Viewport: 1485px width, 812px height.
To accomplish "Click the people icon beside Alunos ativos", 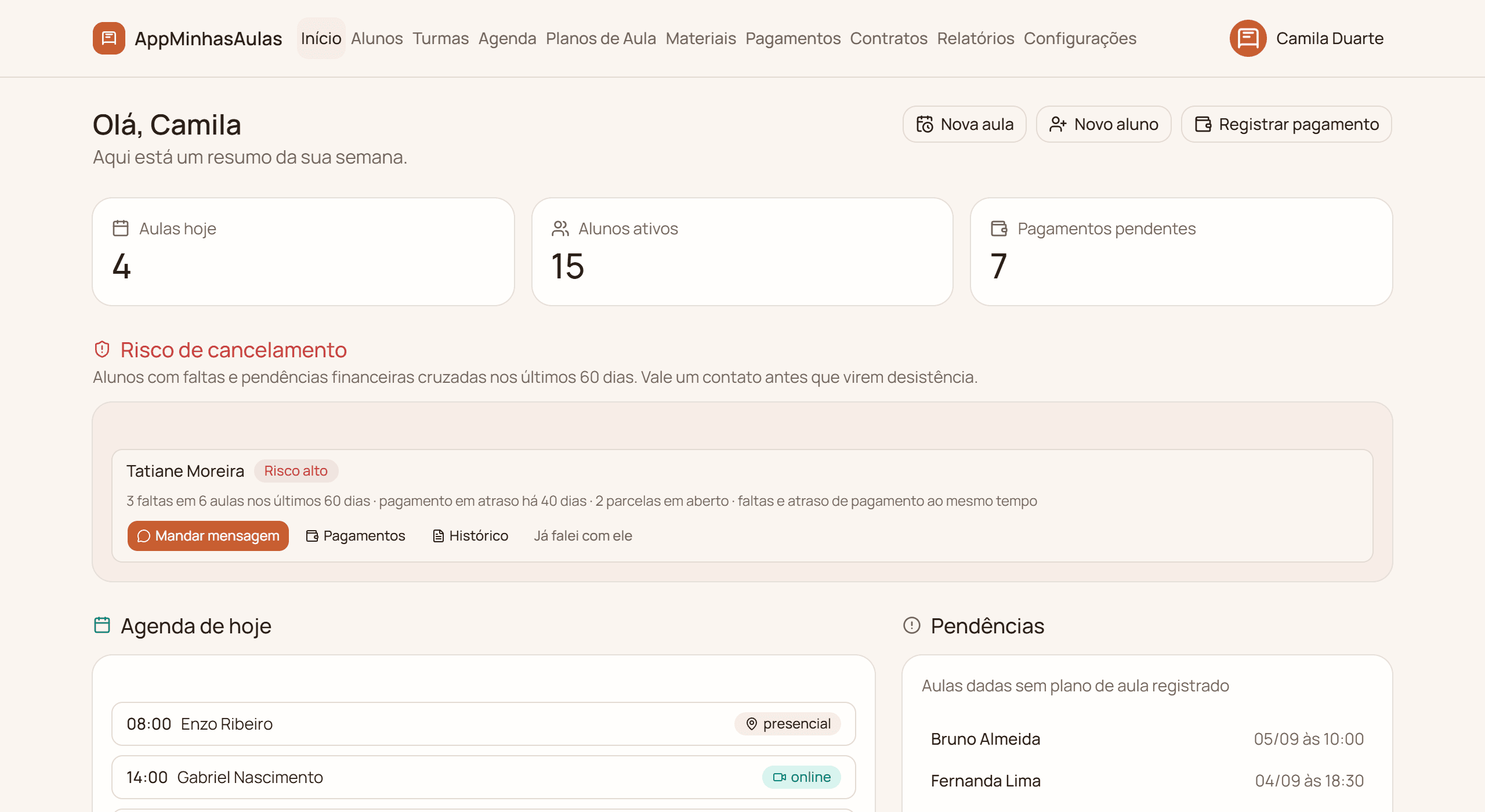I will tap(560, 229).
